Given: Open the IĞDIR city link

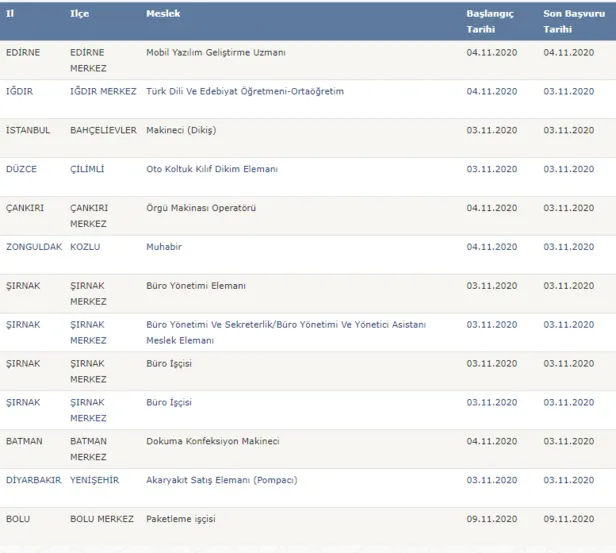Looking at the screenshot, I should [21, 91].
